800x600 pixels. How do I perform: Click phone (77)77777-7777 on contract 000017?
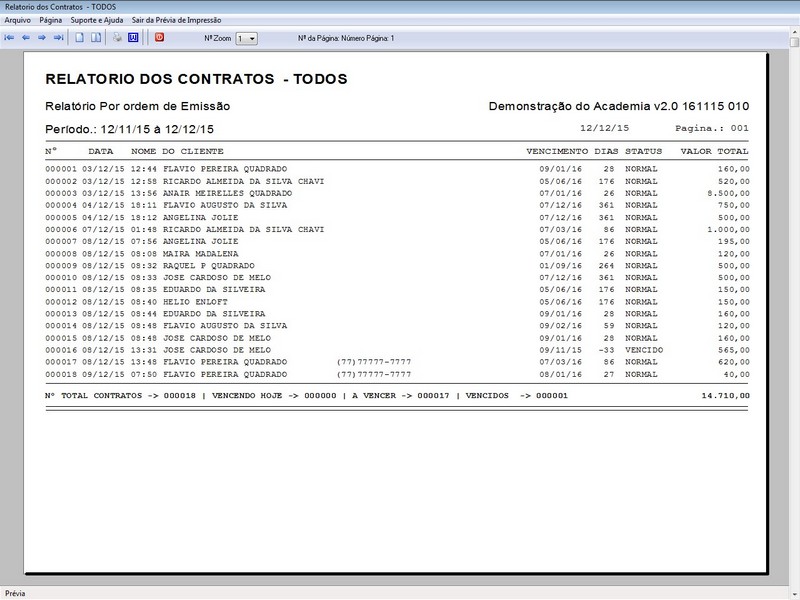(x=374, y=362)
